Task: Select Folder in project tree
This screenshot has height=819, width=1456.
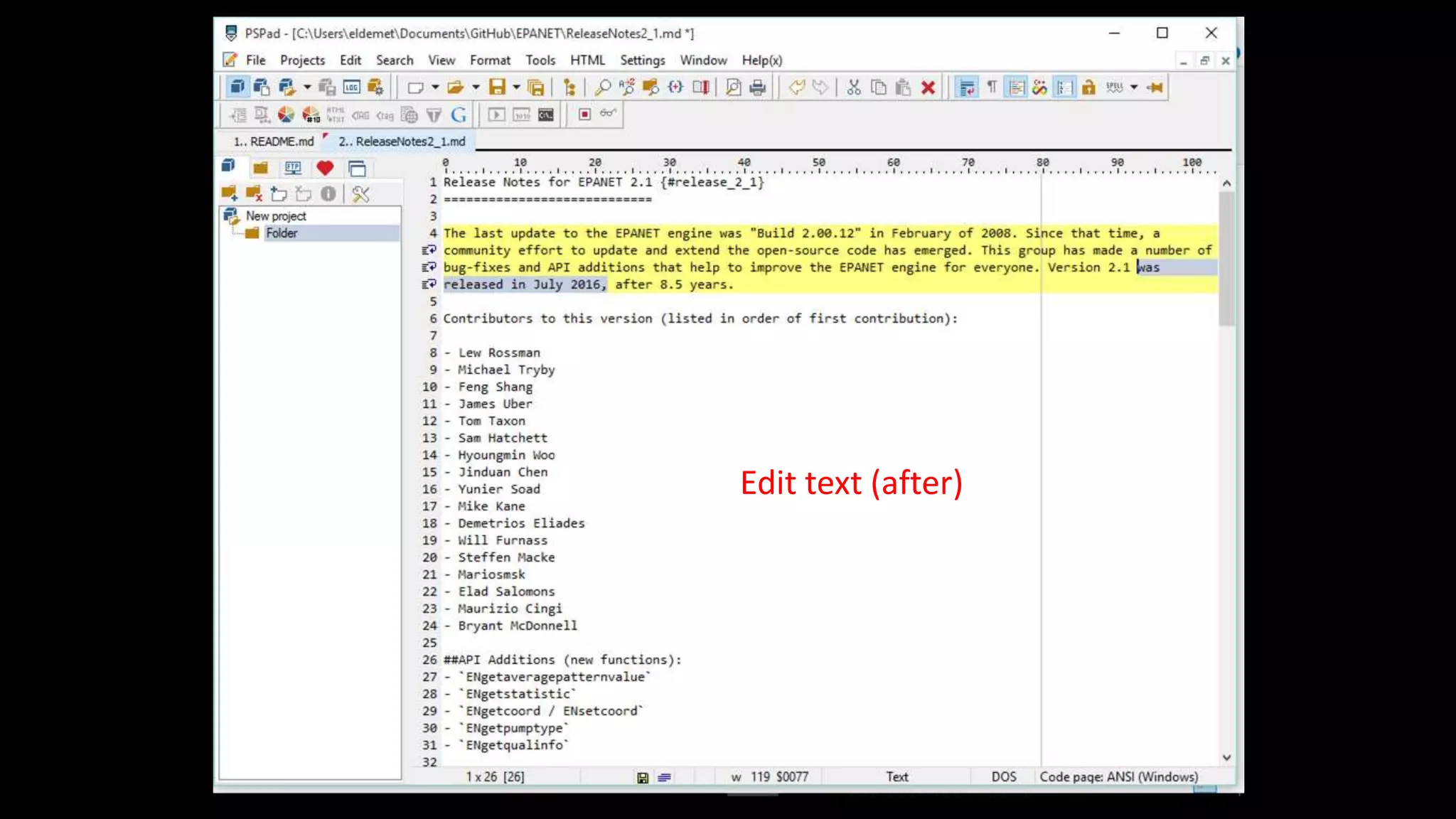Action: click(x=282, y=233)
